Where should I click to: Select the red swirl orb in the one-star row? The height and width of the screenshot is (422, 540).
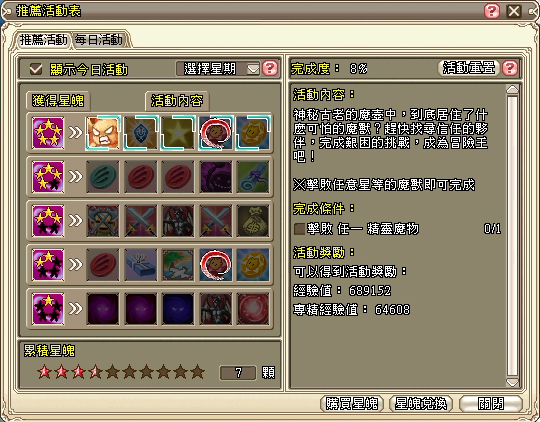tap(253, 309)
